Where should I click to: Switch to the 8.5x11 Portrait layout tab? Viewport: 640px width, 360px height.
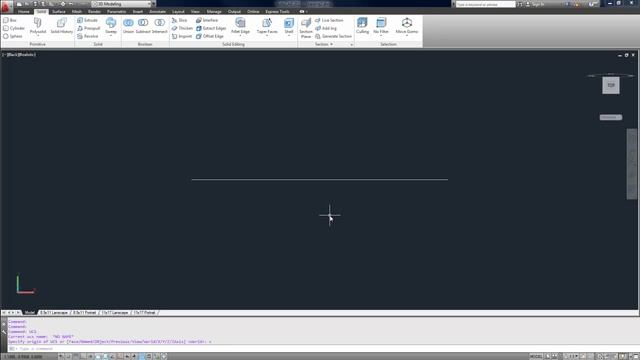click(84, 313)
